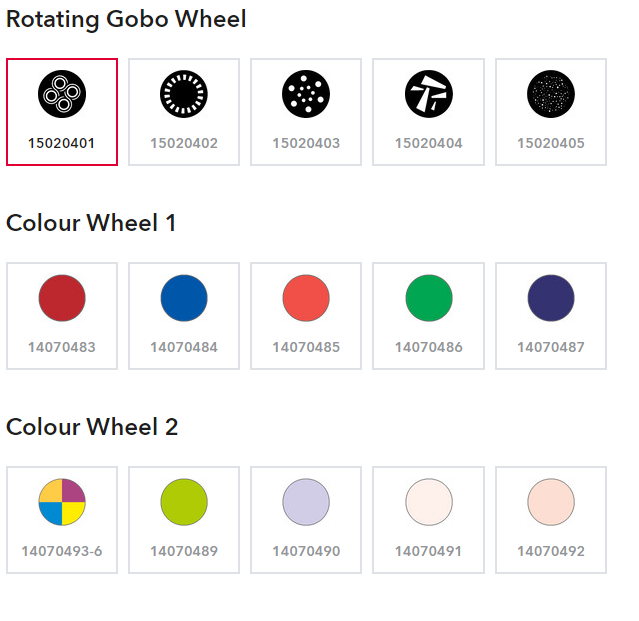Select the pale pink filter 14070491

click(428, 520)
